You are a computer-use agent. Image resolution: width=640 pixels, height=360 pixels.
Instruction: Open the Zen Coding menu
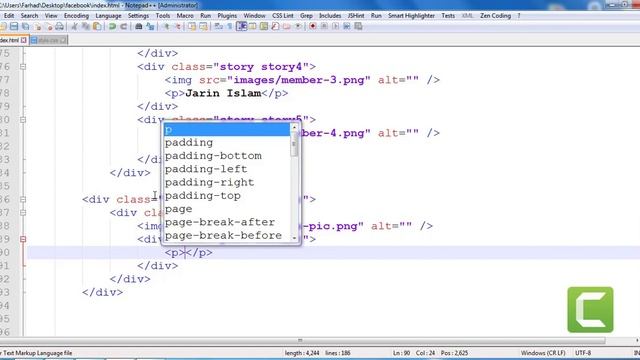coord(495,16)
